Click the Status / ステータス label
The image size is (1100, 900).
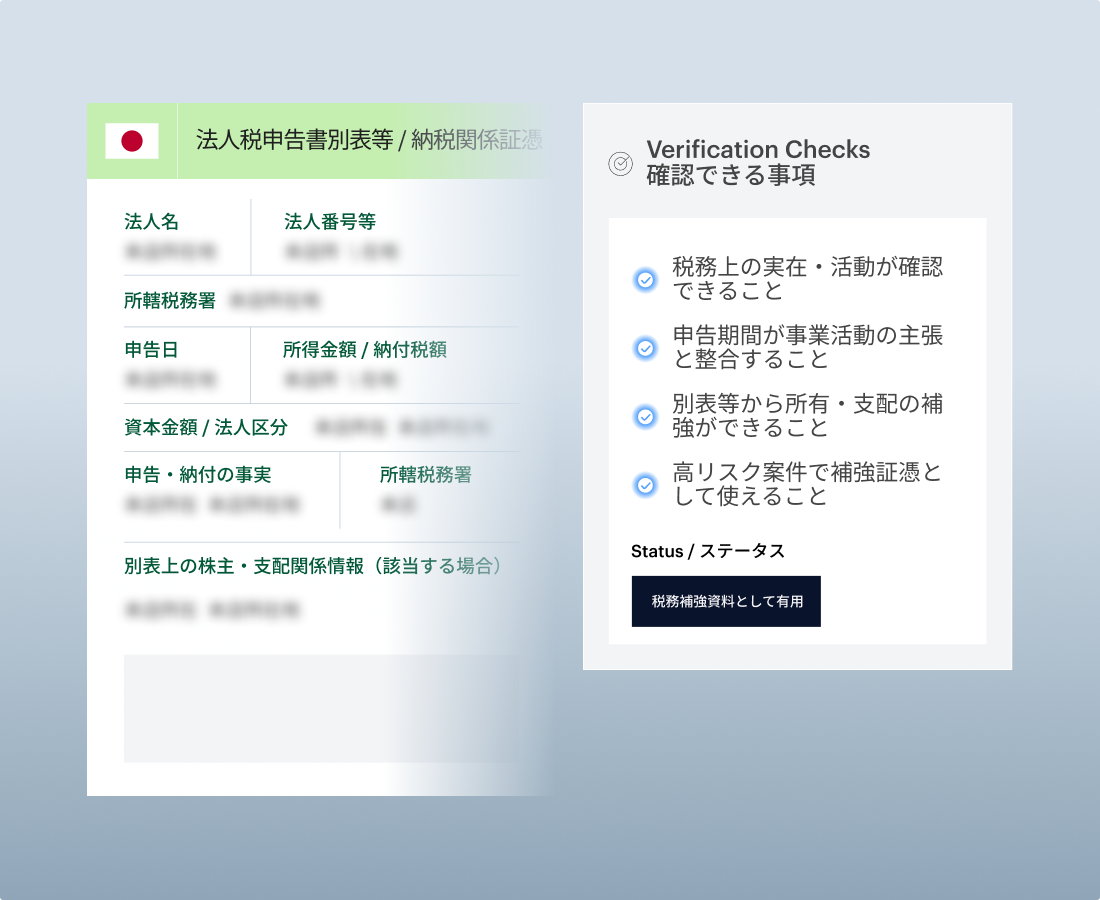point(708,551)
